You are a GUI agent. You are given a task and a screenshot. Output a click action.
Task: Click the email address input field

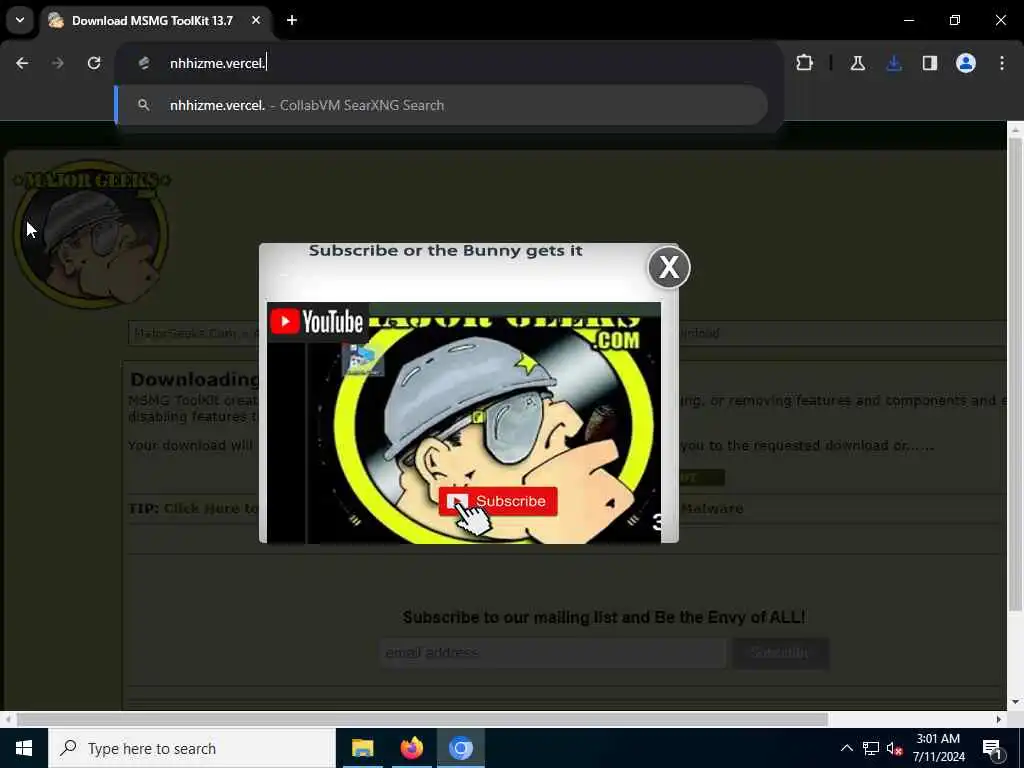tap(552, 652)
